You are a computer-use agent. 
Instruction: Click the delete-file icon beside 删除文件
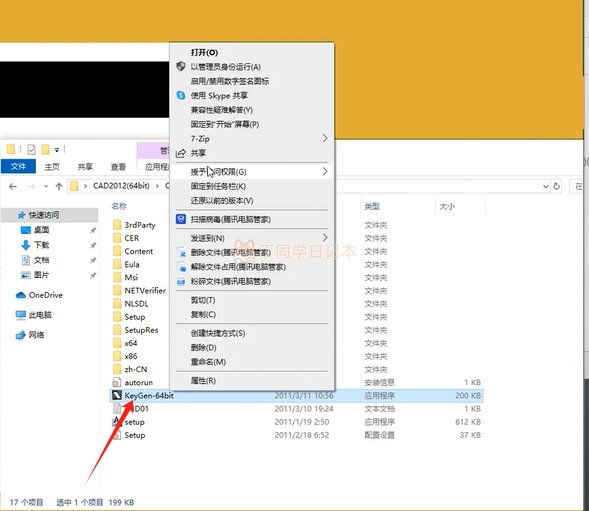click(x=182, y=253)
